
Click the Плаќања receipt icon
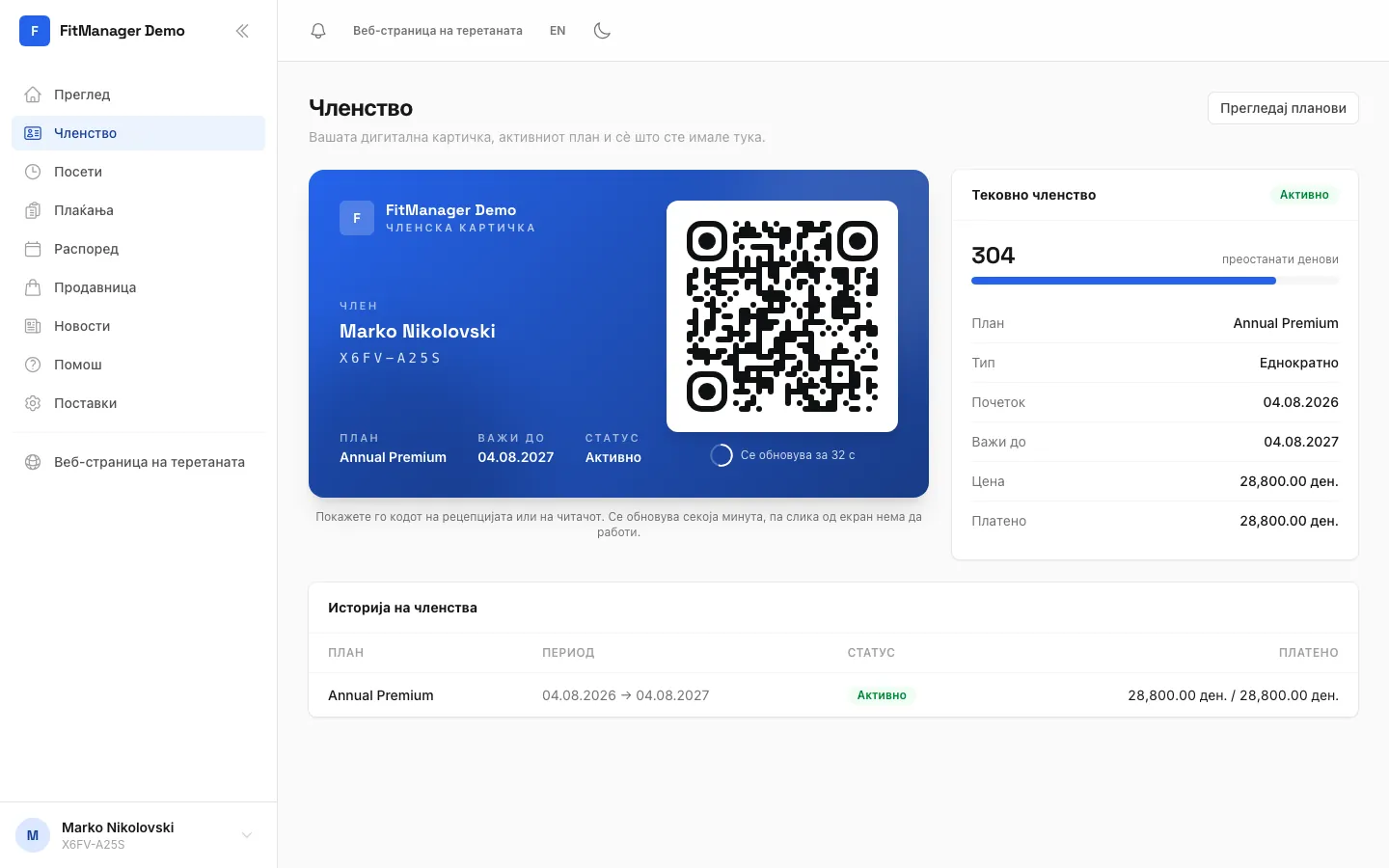(33, 210)
